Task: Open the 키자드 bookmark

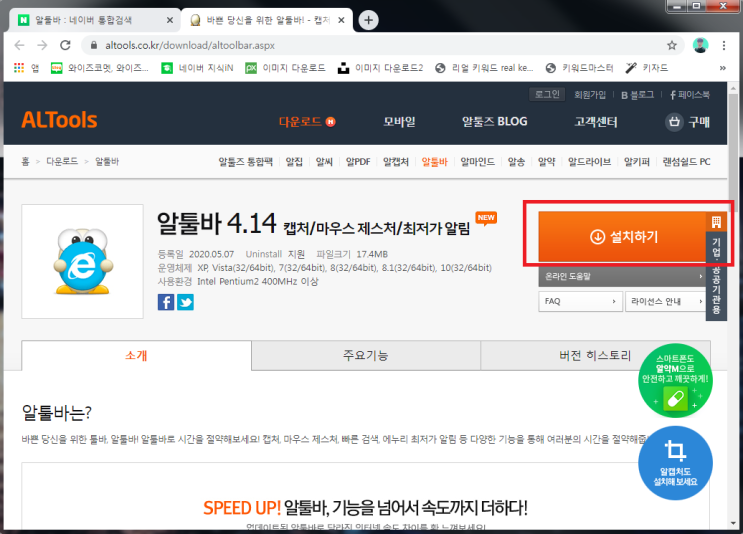Action: pos(647,68)
